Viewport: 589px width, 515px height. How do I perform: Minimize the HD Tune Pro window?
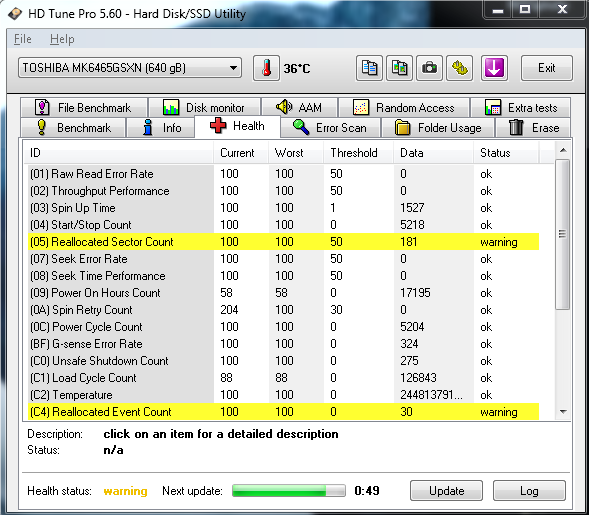tap(498, 10)
